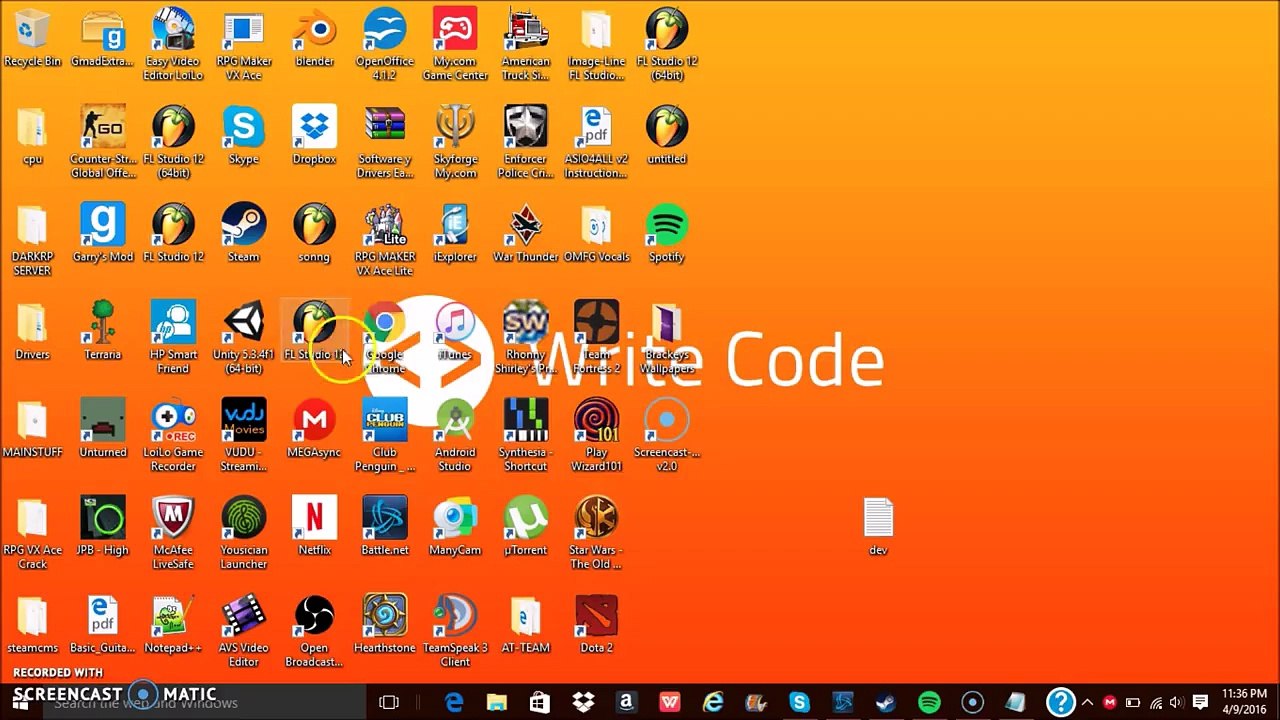The height and width of the screenshot is (720, 1280).
Task: Launch Yousician Launcher
Action: [x=244, y=533]
